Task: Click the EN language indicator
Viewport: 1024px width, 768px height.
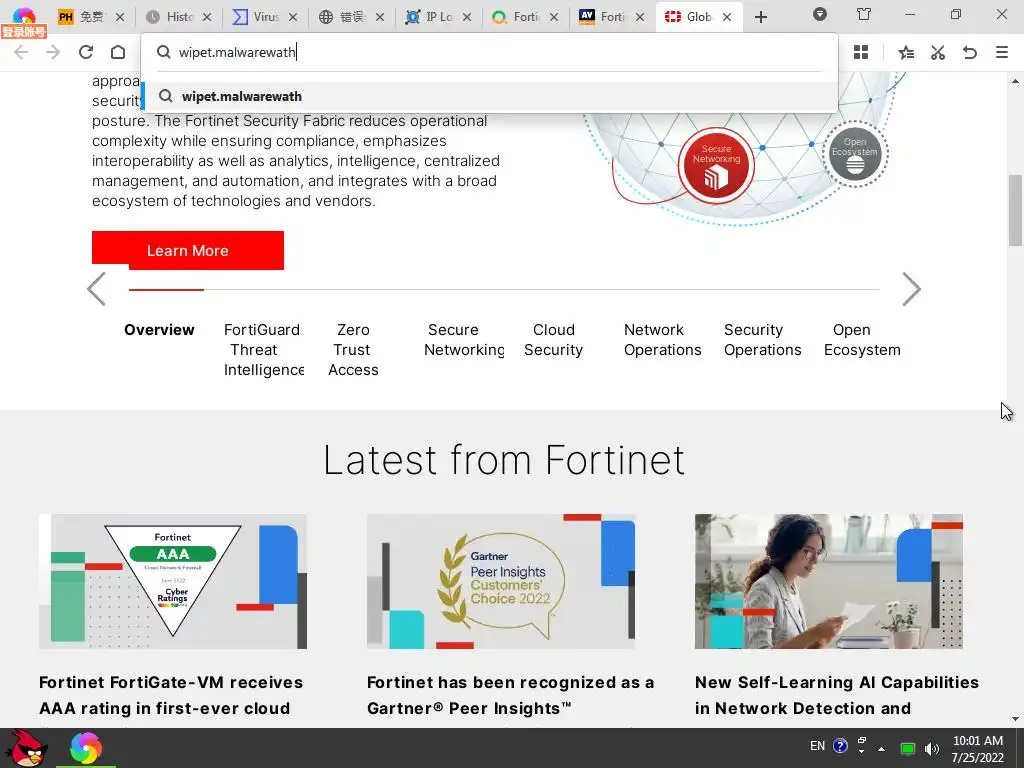Action: tap(817, 746)
